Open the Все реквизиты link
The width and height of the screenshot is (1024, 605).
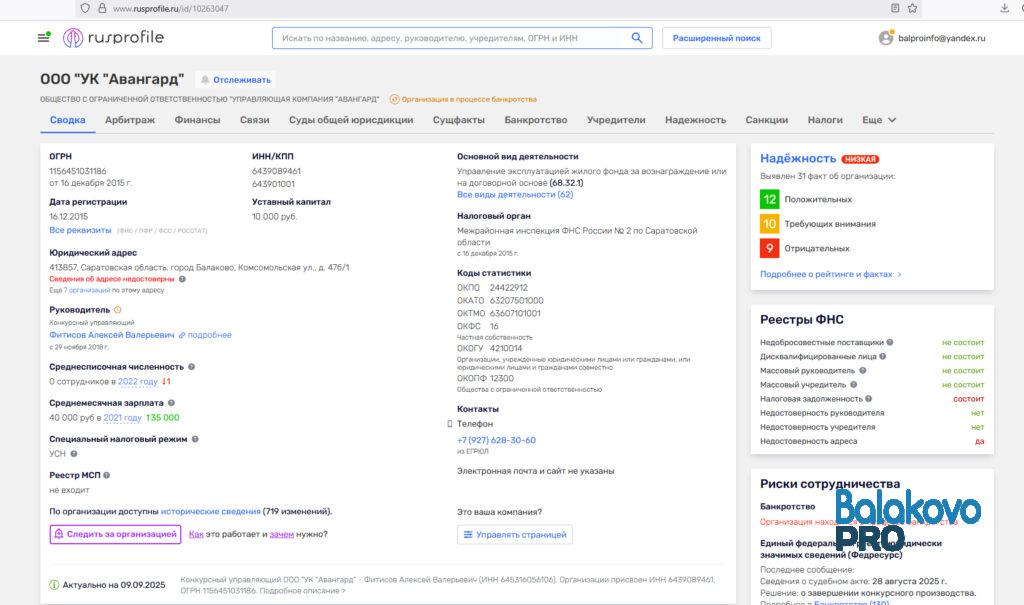click(80, 230)
